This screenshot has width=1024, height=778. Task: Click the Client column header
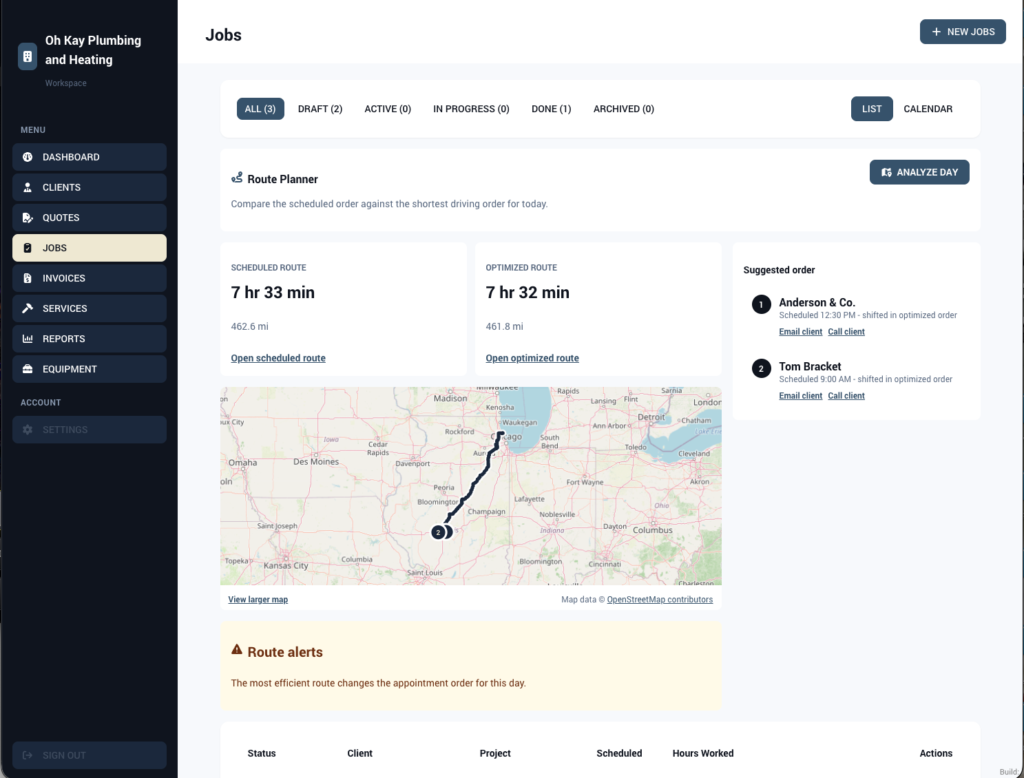pyautogui.click(x=360, y=753)
